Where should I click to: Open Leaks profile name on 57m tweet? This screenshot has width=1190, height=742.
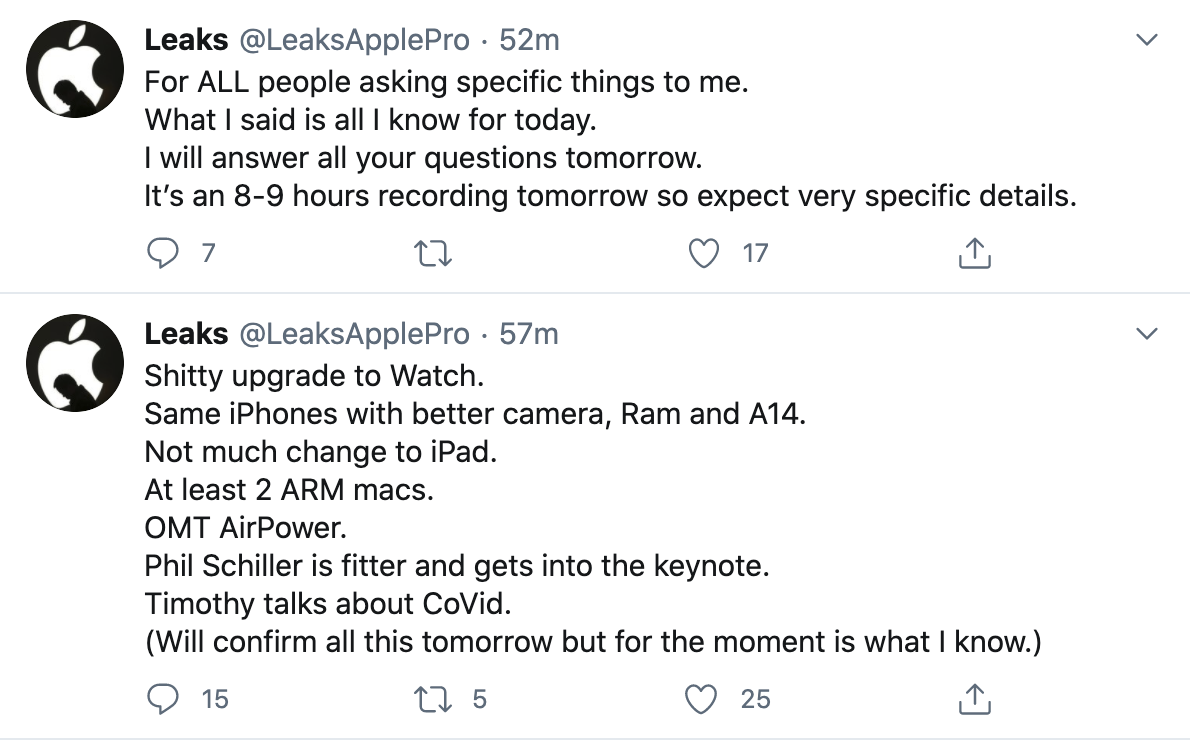pyautogui.click(x=186, y=332)
